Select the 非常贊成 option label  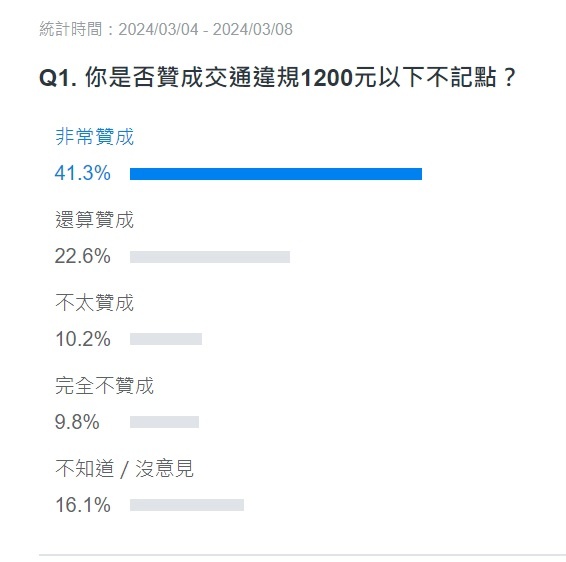[95, 137]
